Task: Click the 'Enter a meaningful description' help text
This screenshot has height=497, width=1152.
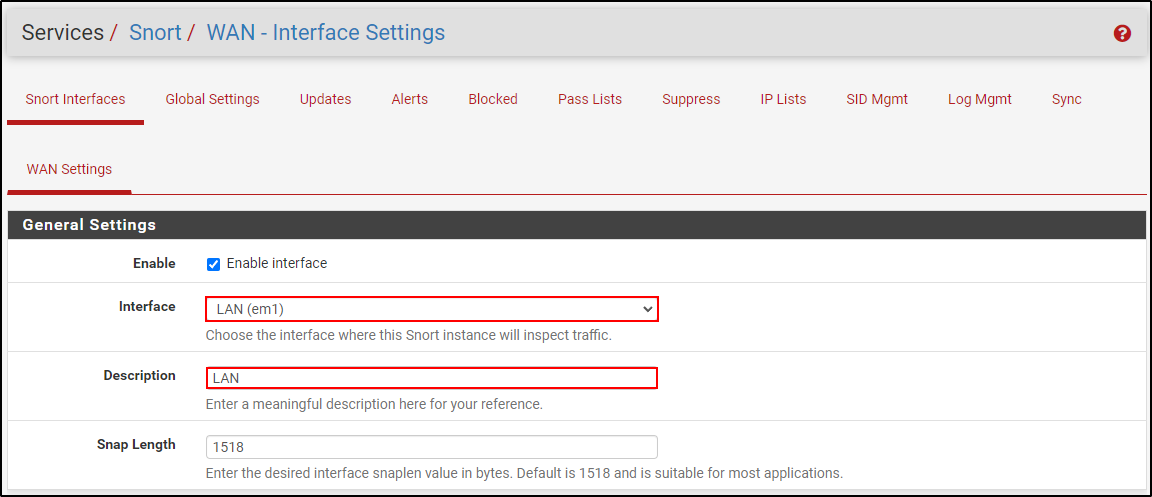Action: point(374,404)
